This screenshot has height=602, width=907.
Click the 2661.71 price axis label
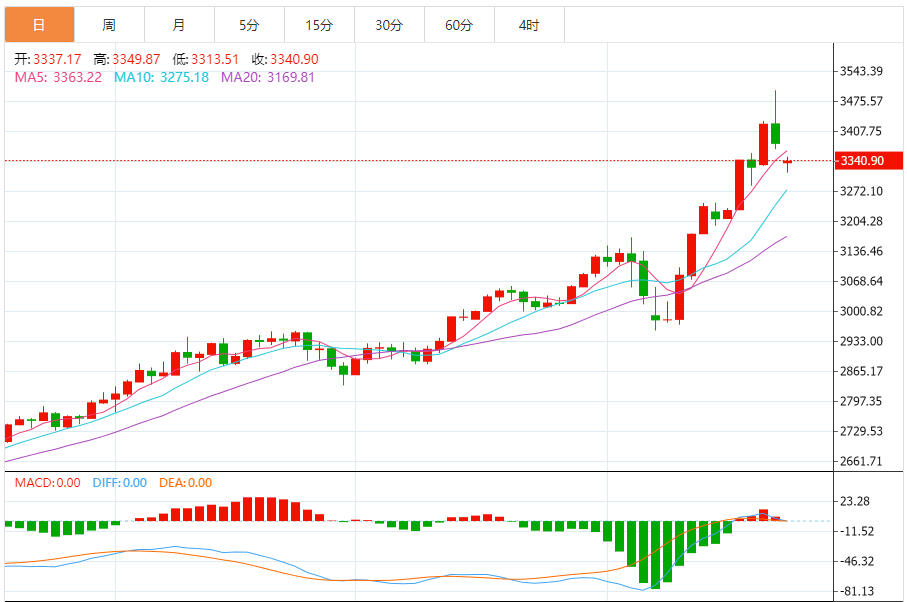click(x=861, y=461)
